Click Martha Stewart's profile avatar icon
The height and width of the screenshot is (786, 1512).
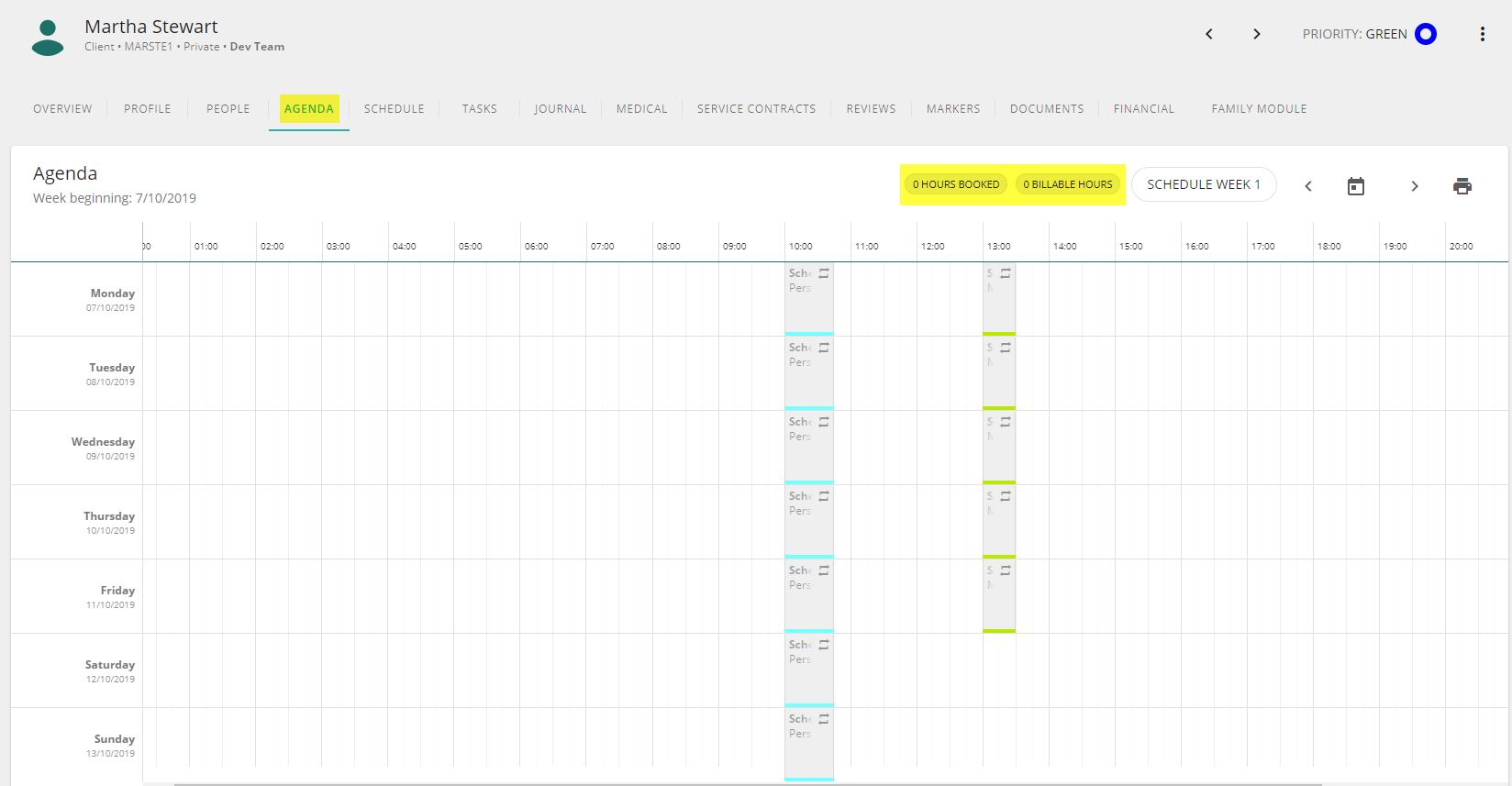pyautogui.click(x=48, y=38)
